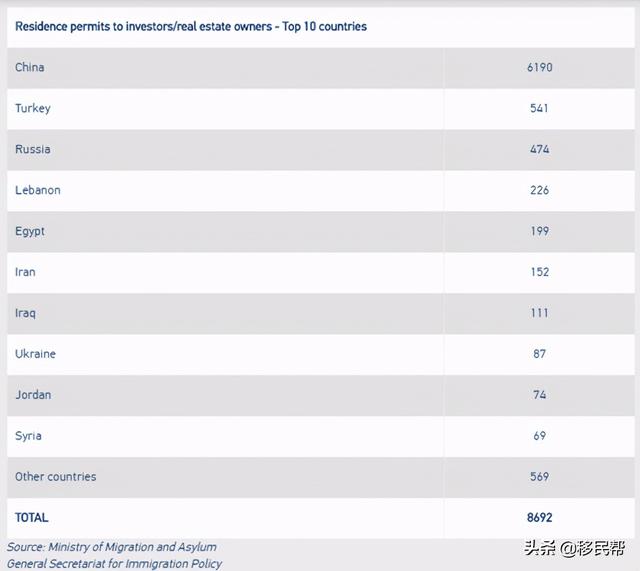The height and width of the screenshot is (571, 640).
Task: Click the value 474 for Russia
Action: (x=540, y=149)
